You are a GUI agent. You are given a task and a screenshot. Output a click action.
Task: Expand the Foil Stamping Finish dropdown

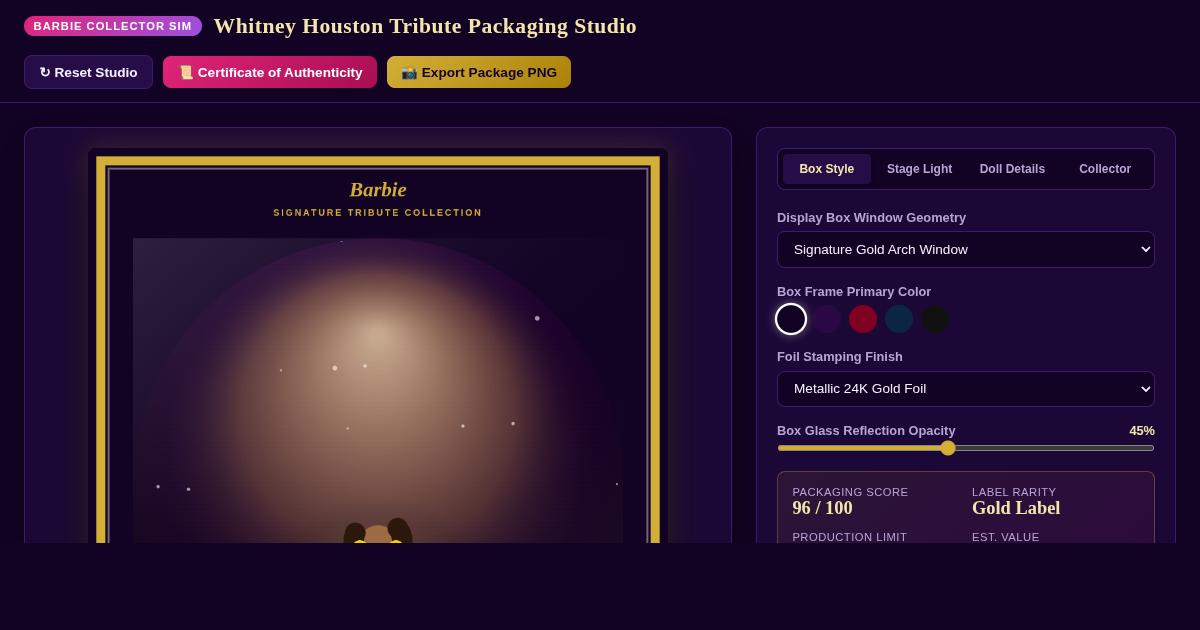point(966,389)
